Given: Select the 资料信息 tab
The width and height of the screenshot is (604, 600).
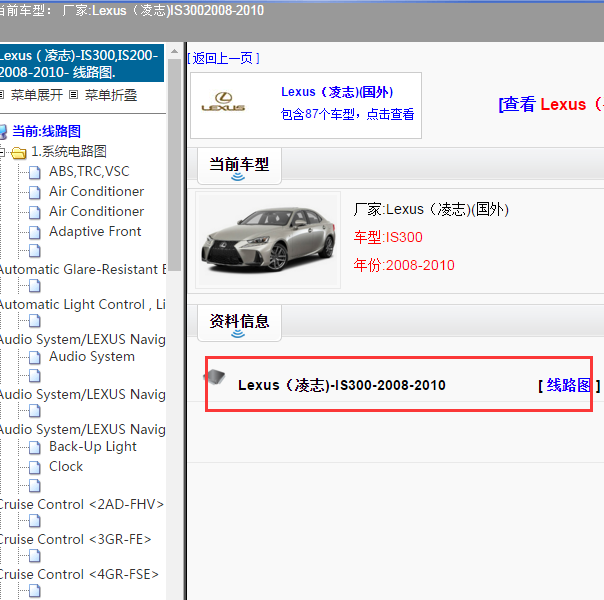Looking at the screenshot, I should pos(239,323).
